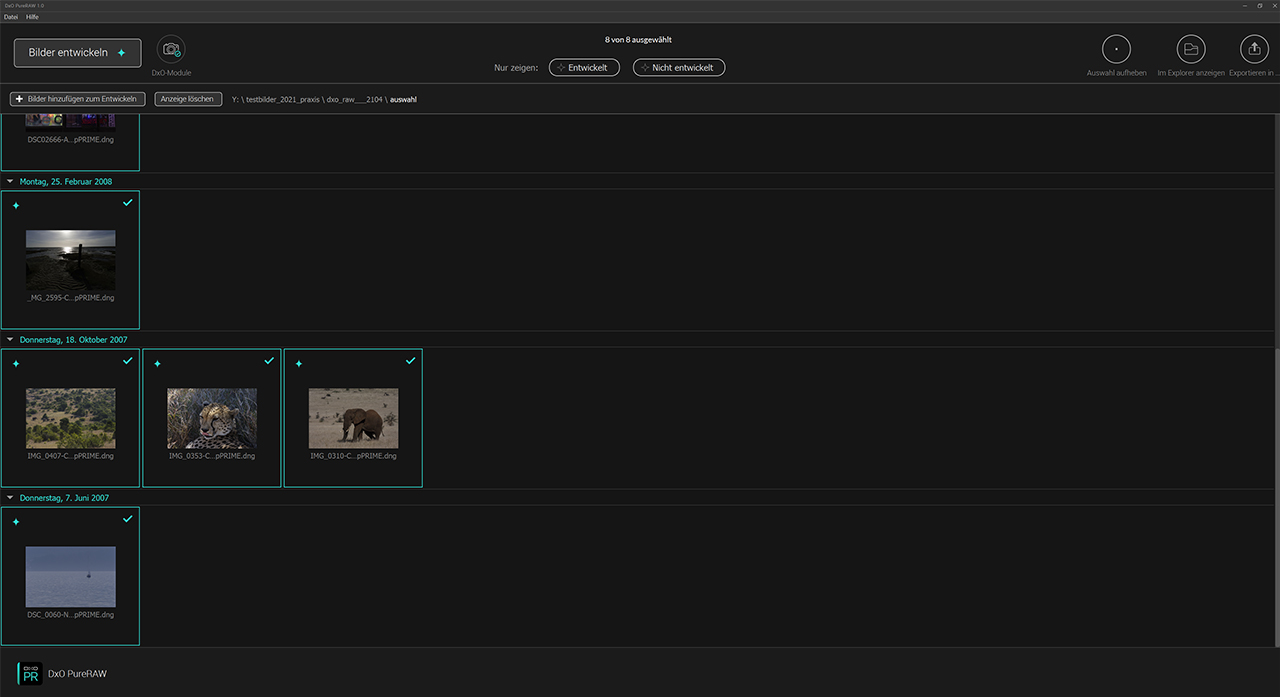Click Im Explorer anzeigen folder icon
Image resolution: width=1280 pixels, height=697 pixels.
(1190, 49)
